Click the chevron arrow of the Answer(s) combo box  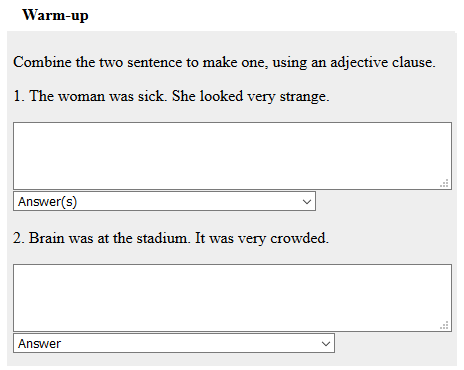point(307,202)
